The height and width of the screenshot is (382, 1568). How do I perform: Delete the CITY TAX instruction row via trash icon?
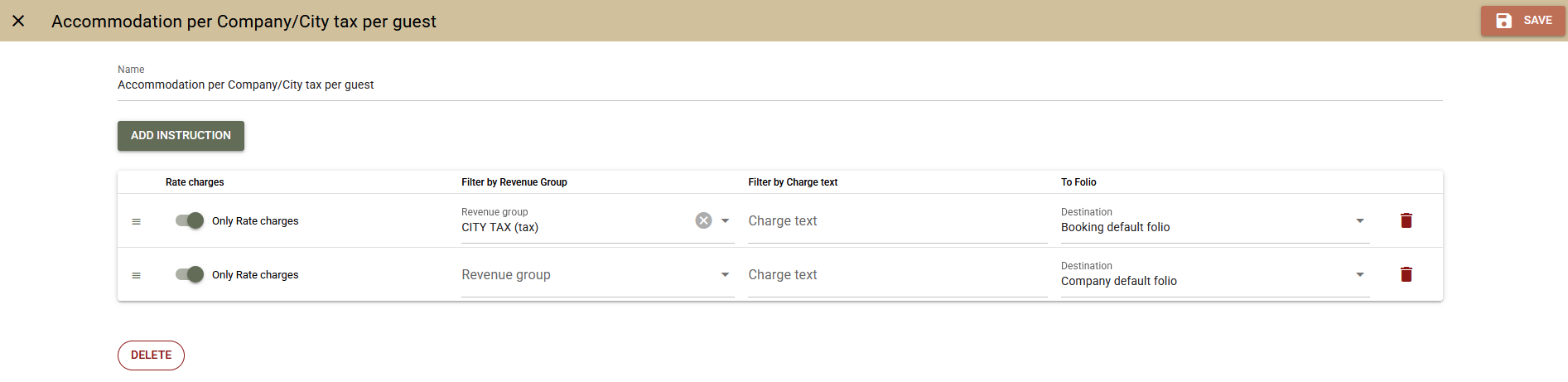[x=1406, y=220]
